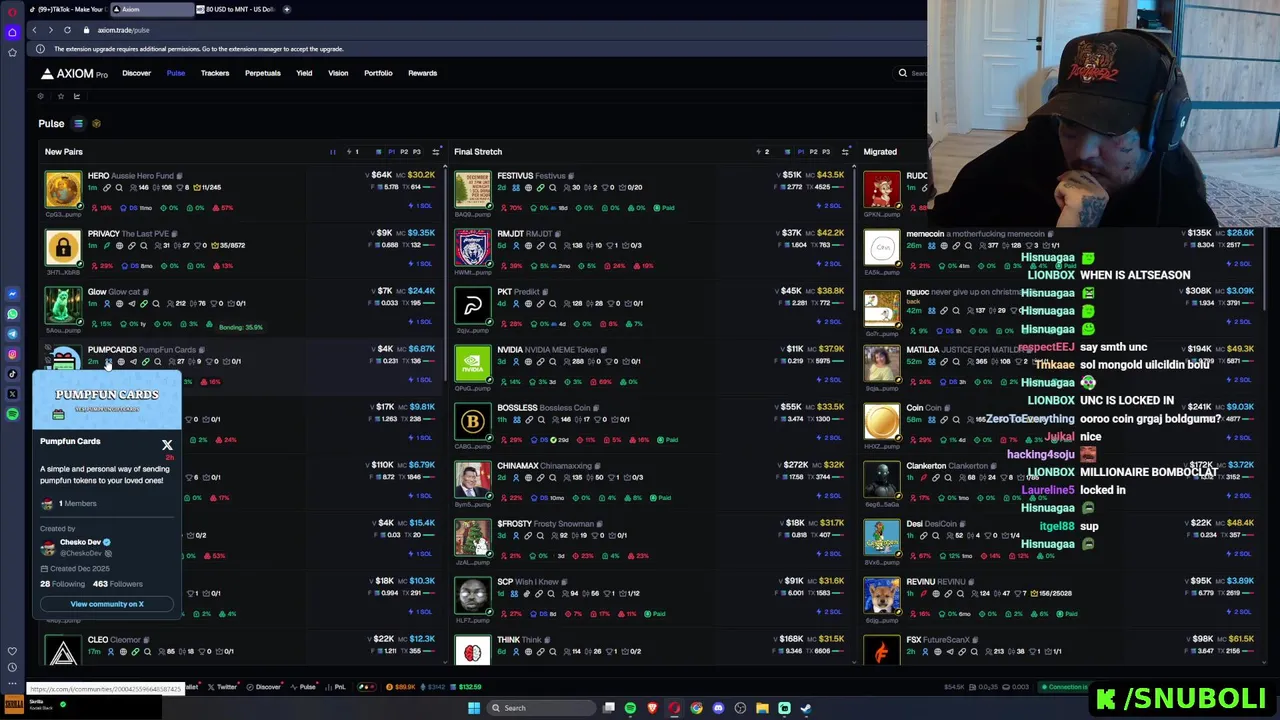Click the star watchlist icon

[x=60, y=96]
